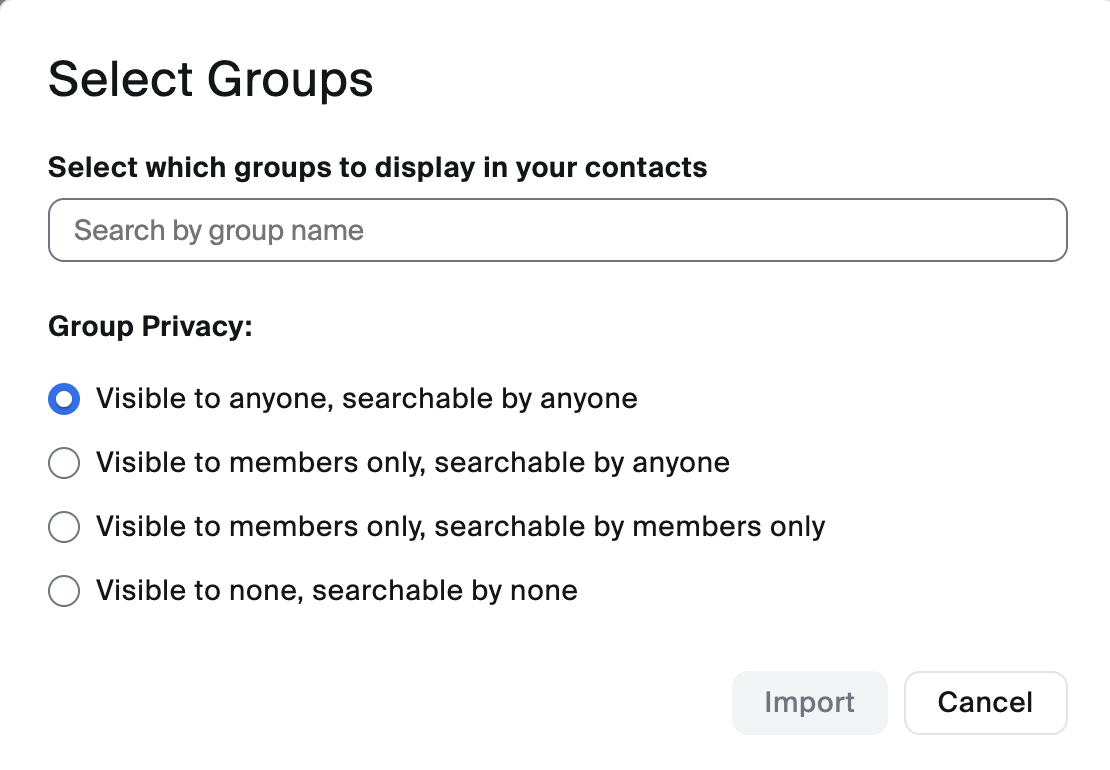Pick "Visible to members only, searchable by members only"
The image size is (1110, 770).
click(64, 527)
